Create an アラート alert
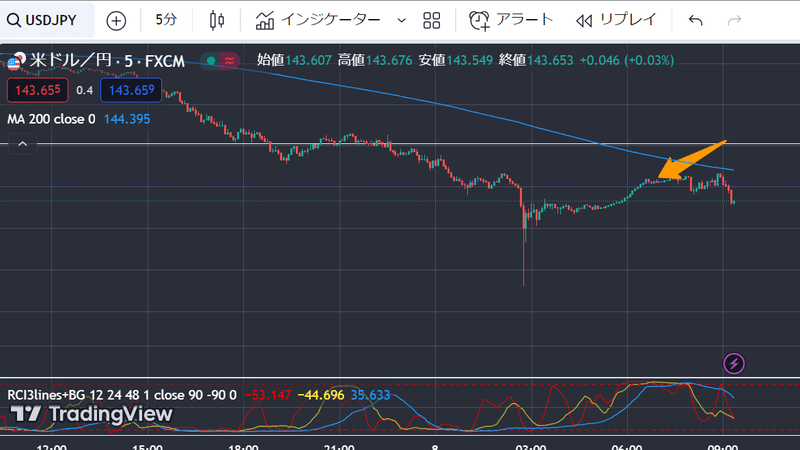The image size is (800, 450). [511, 20]
